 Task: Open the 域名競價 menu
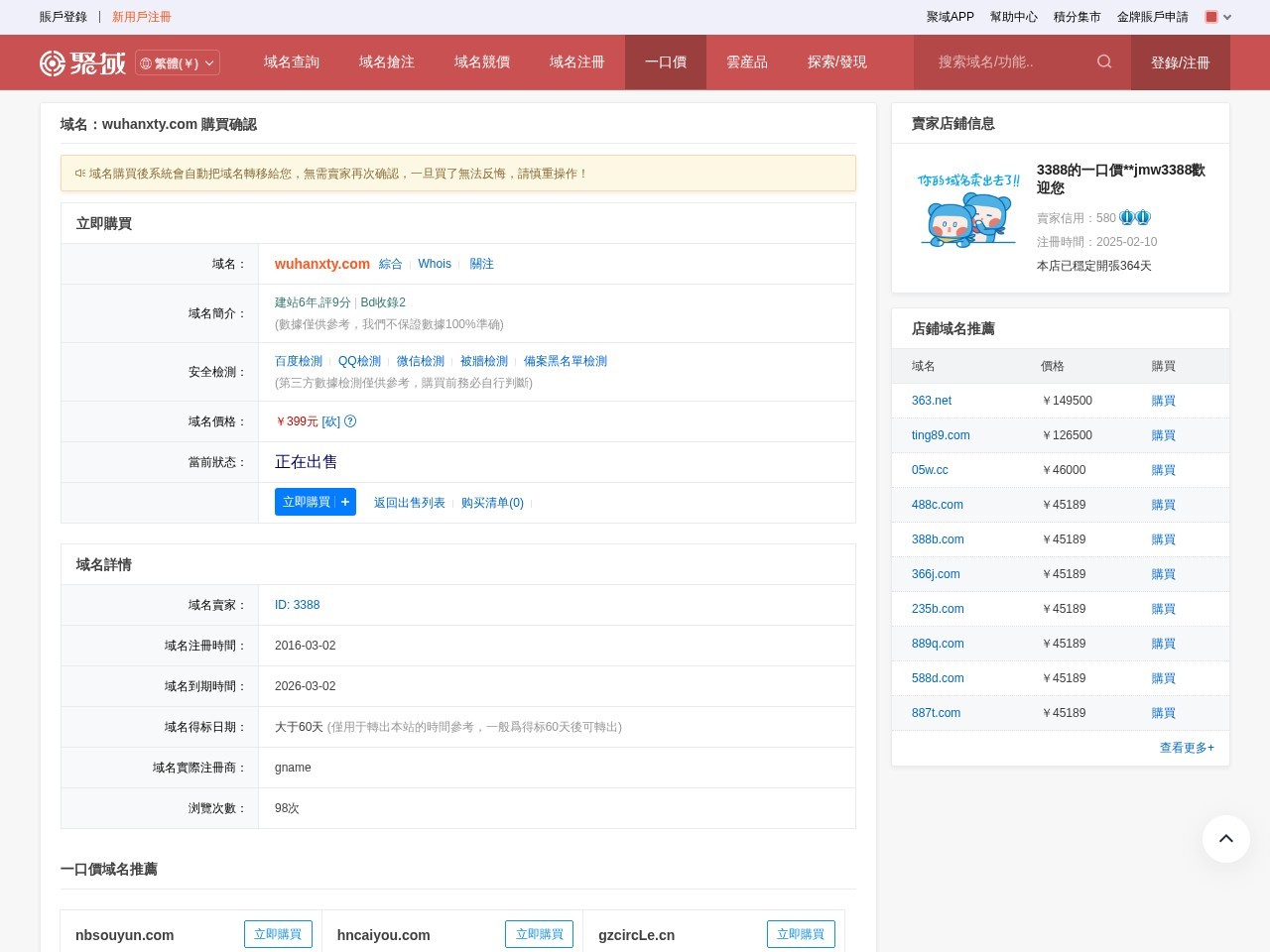(482, 61)
